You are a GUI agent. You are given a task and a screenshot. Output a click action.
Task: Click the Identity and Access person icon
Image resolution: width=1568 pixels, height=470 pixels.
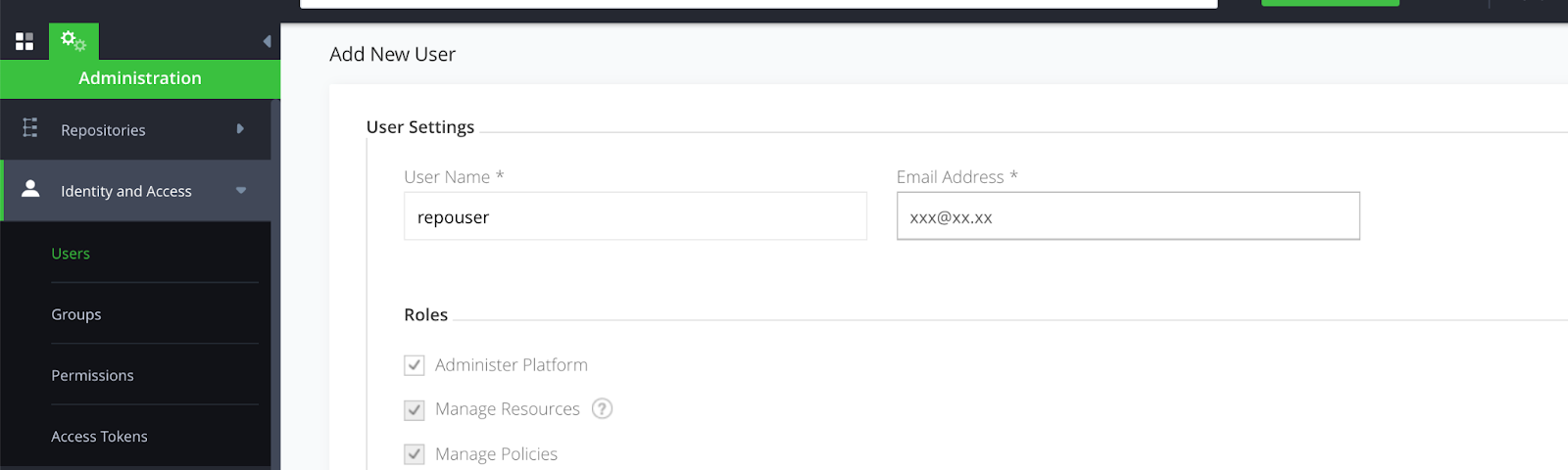click(x=30, y=189)
